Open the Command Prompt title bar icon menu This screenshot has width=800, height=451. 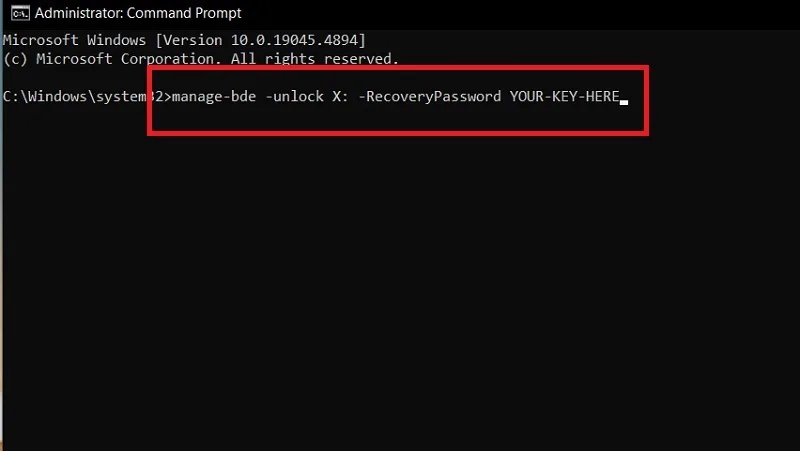pos(20,13)
